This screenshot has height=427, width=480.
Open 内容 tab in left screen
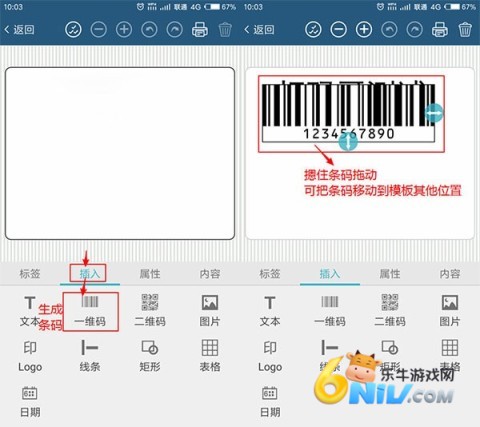[x=210, y=274]
